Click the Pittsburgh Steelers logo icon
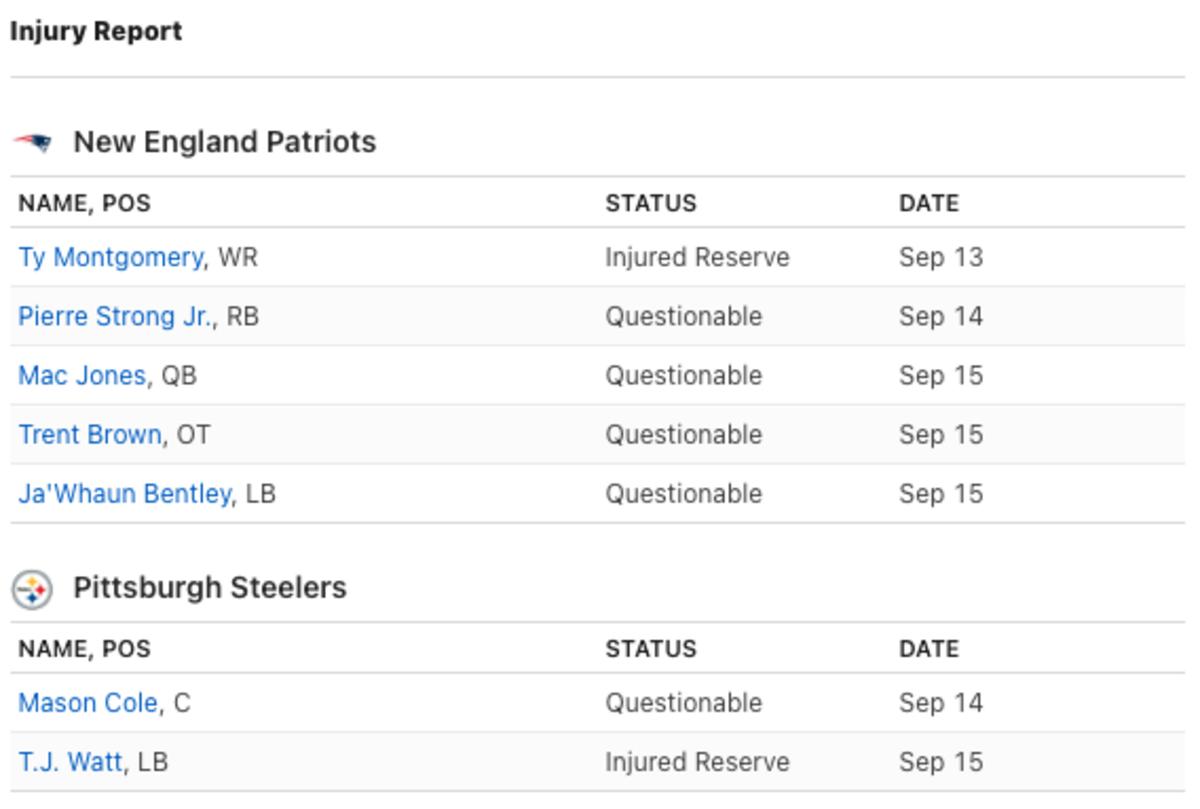This screenshot has height=809, width=1200. pyautogui.click(x=32, y=589)
